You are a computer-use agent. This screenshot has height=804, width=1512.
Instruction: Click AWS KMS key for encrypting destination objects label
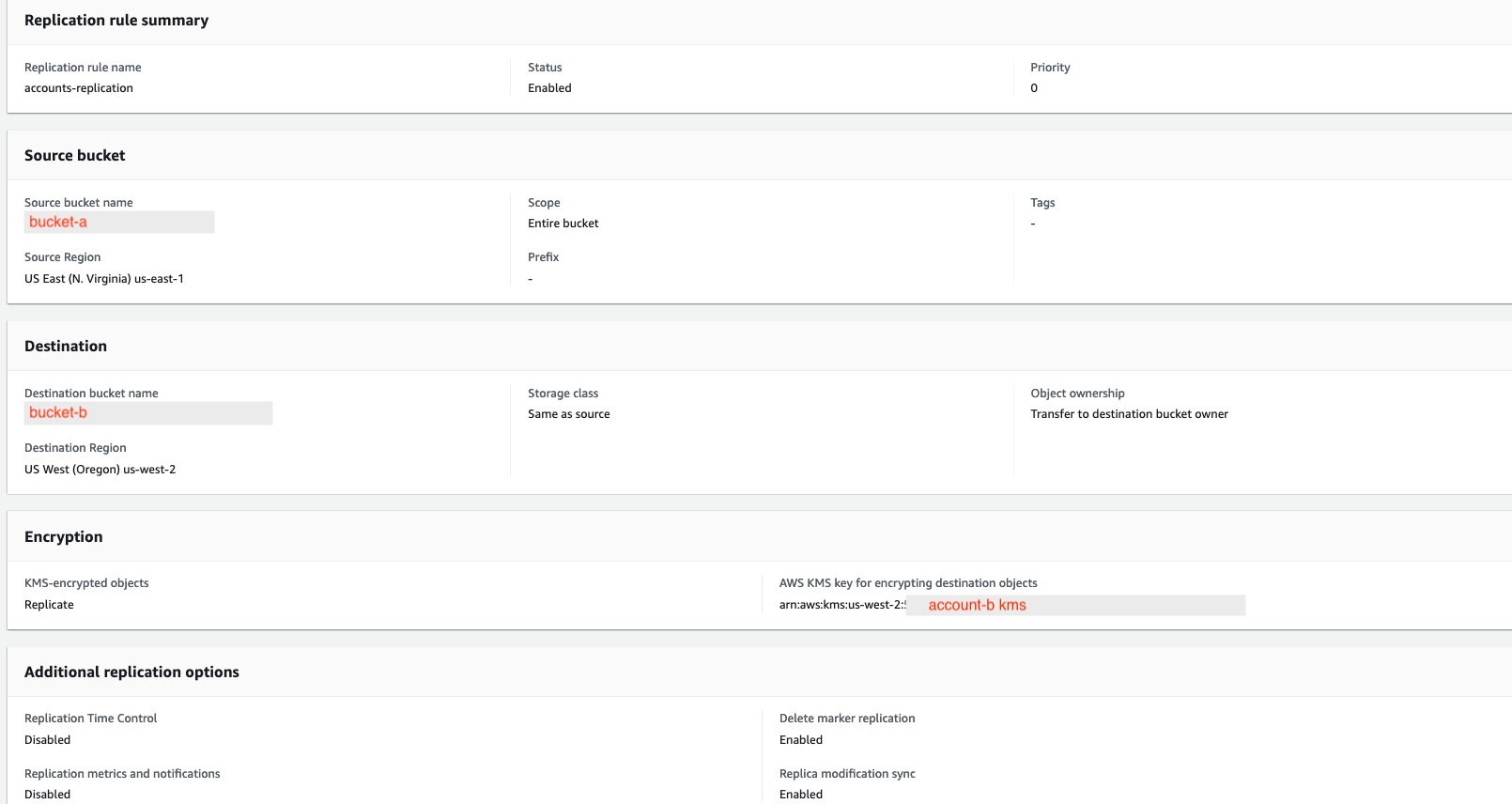tap(908, 583)
